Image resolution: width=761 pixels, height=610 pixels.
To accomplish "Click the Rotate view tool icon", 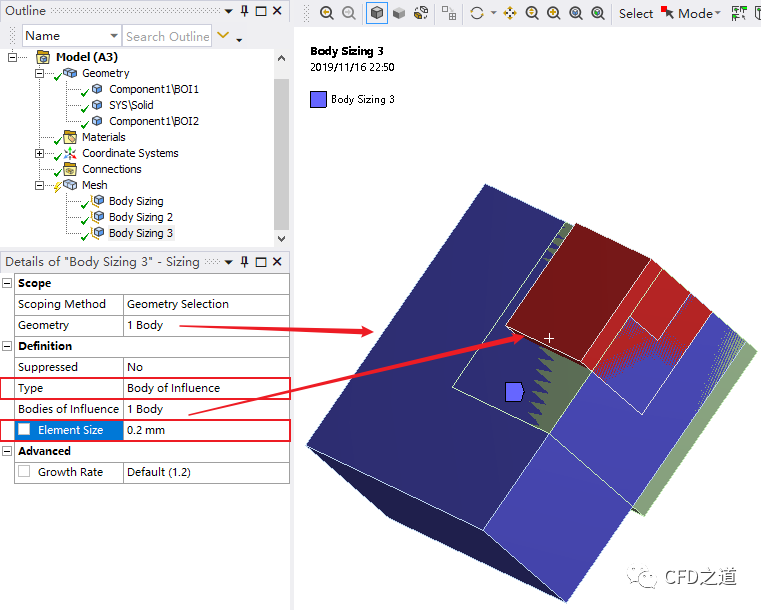I will point(476,13).
